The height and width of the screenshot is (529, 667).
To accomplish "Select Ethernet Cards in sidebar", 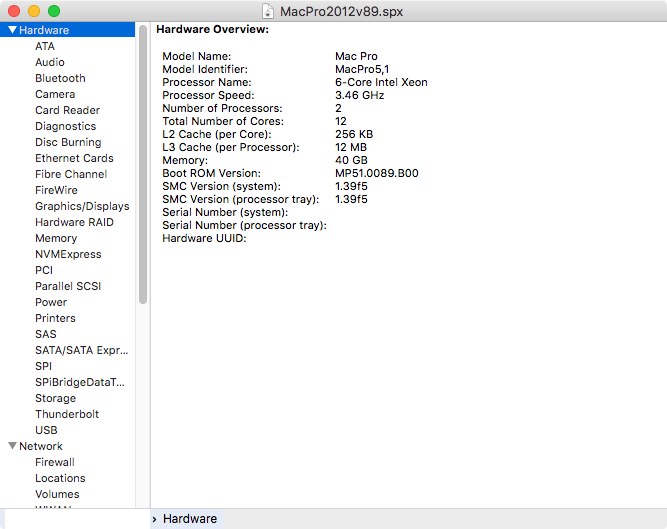I will click(74, 158).
